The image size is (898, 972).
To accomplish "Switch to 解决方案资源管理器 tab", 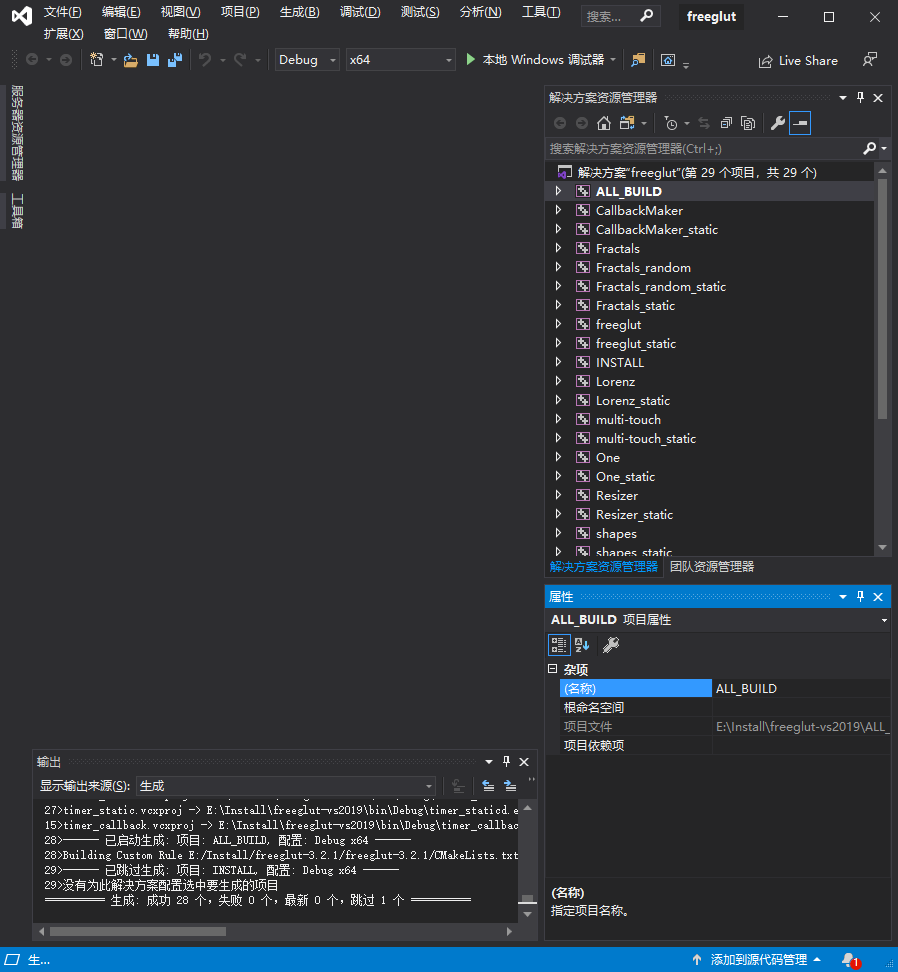I will tap(604, 567).
